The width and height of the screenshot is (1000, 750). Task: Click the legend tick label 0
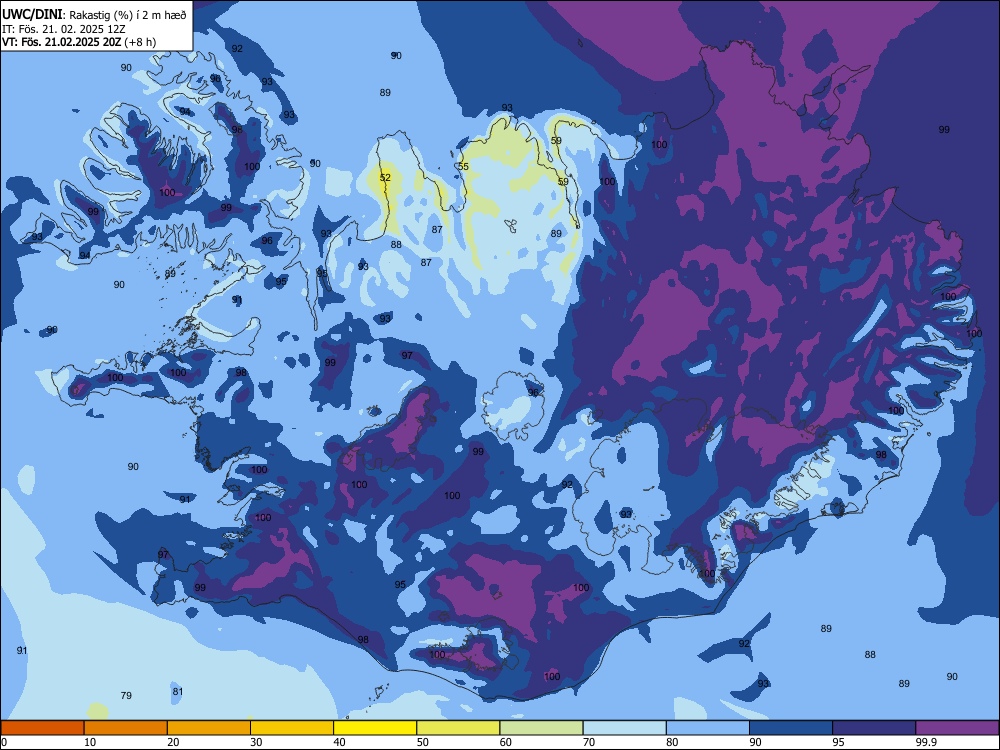tap(4, 742)
